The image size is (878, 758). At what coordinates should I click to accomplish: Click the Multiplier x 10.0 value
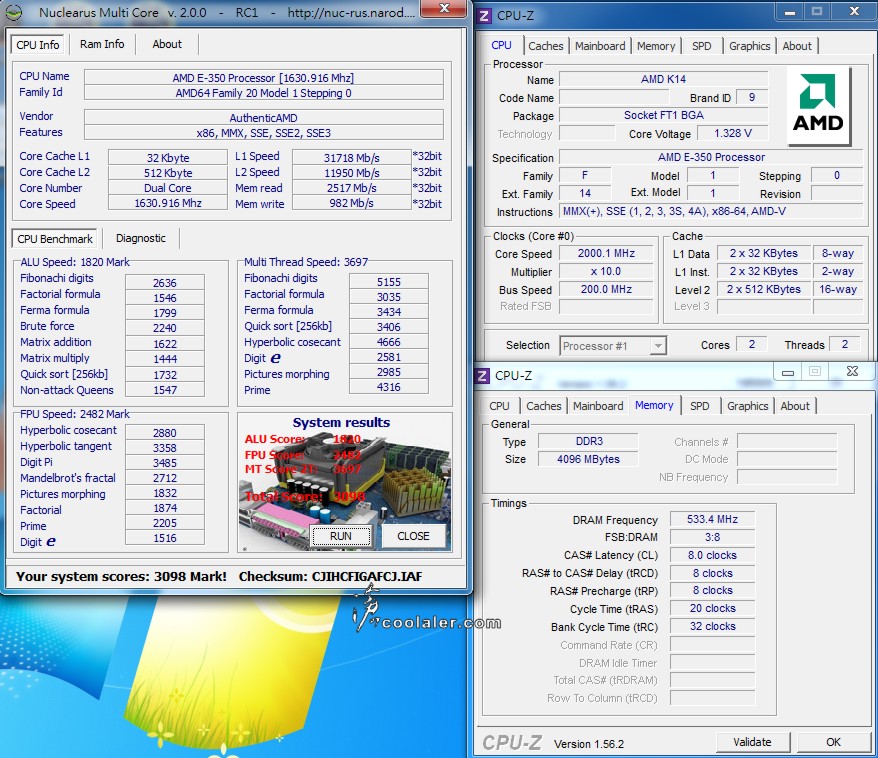[x=606, y=272]
